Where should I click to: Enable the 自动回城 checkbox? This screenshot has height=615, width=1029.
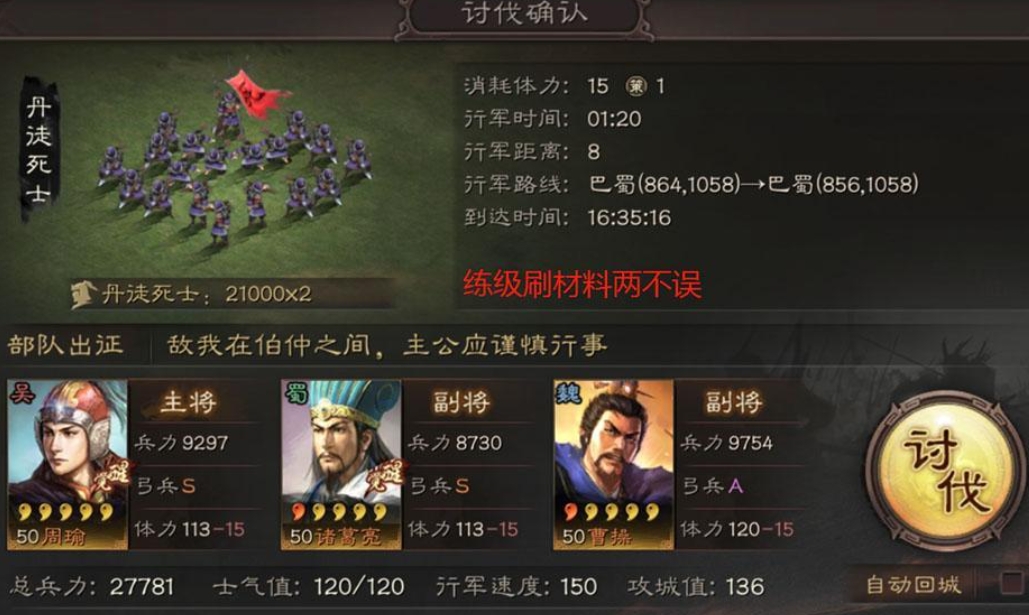pos(1013,583)
